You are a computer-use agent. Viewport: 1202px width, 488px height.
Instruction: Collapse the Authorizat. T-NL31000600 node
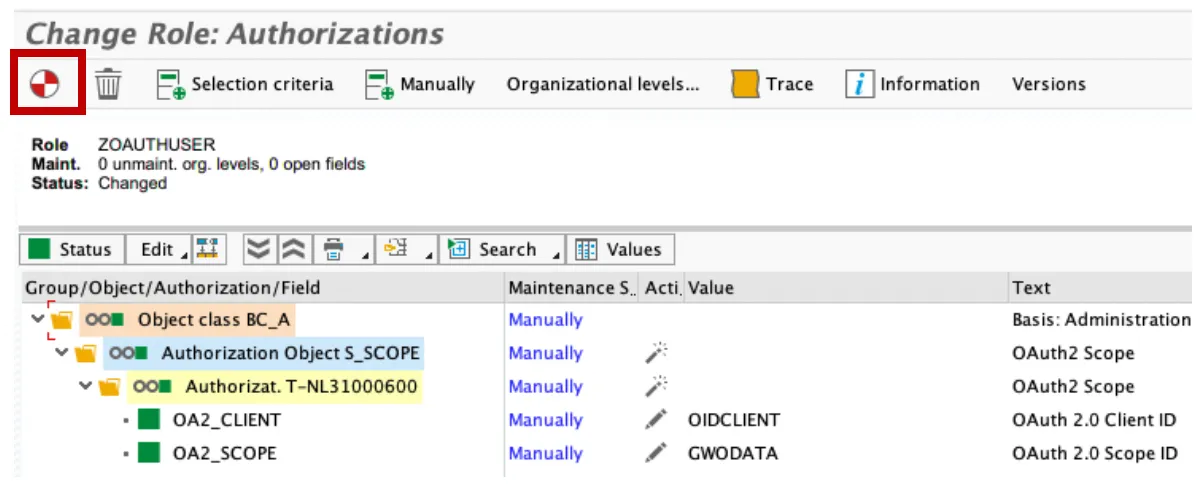tap(86, 387)
